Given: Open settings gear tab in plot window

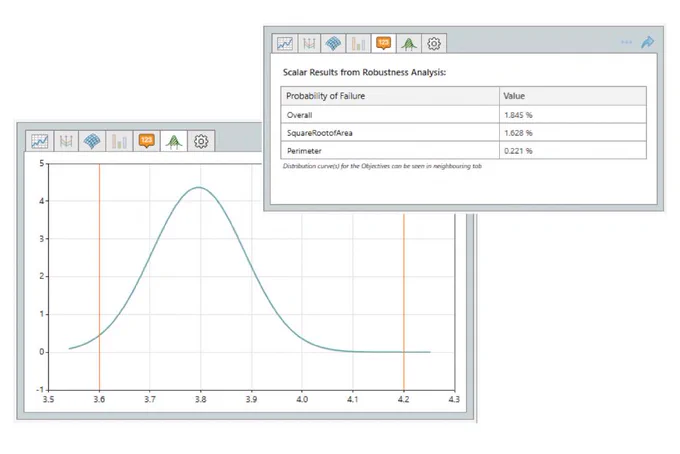Looking at the screenshot, I should pyautogui.click(x=201, y=141).
